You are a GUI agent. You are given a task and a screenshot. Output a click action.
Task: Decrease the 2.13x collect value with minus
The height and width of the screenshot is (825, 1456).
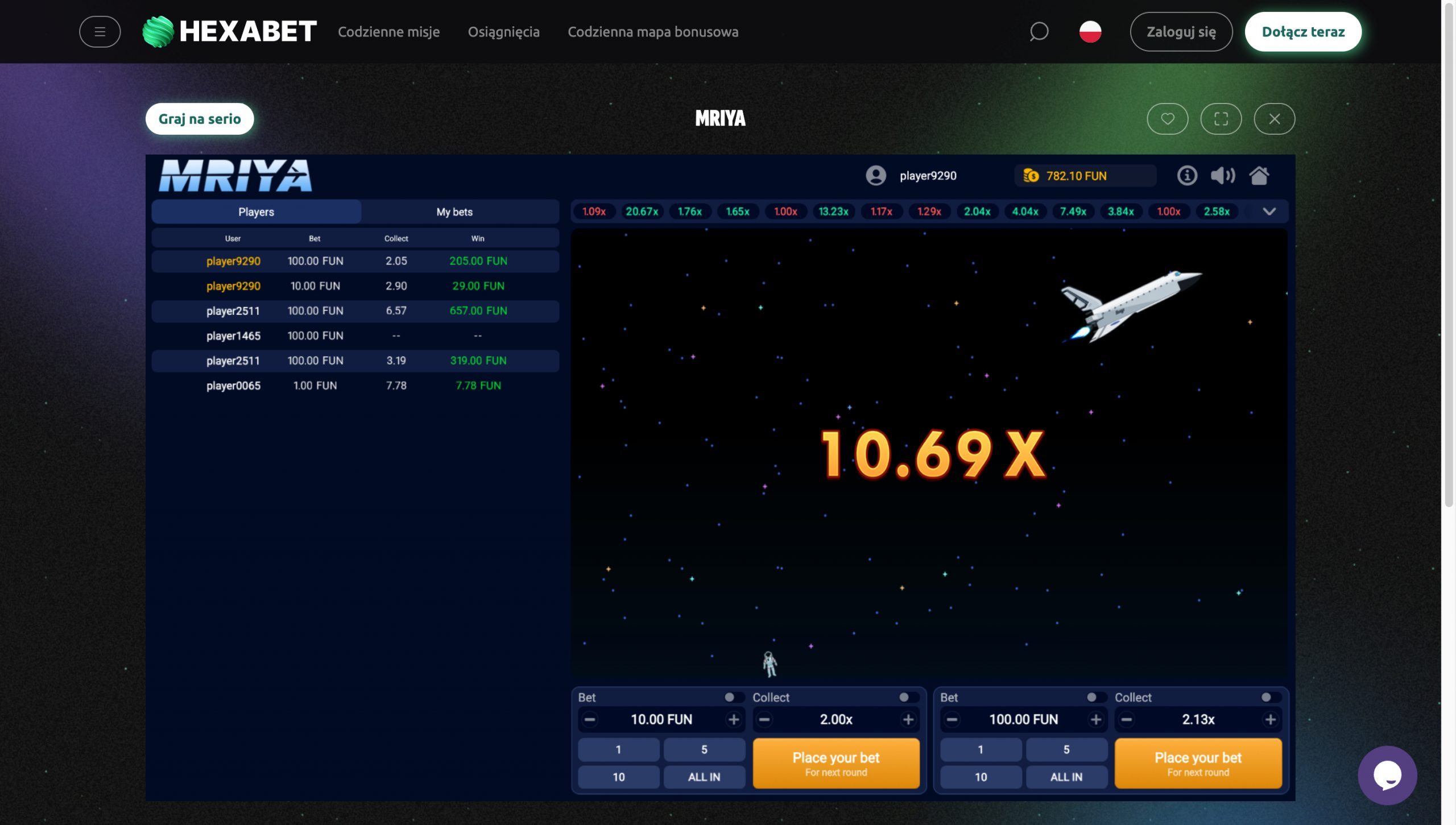[x=1126, y=720]
